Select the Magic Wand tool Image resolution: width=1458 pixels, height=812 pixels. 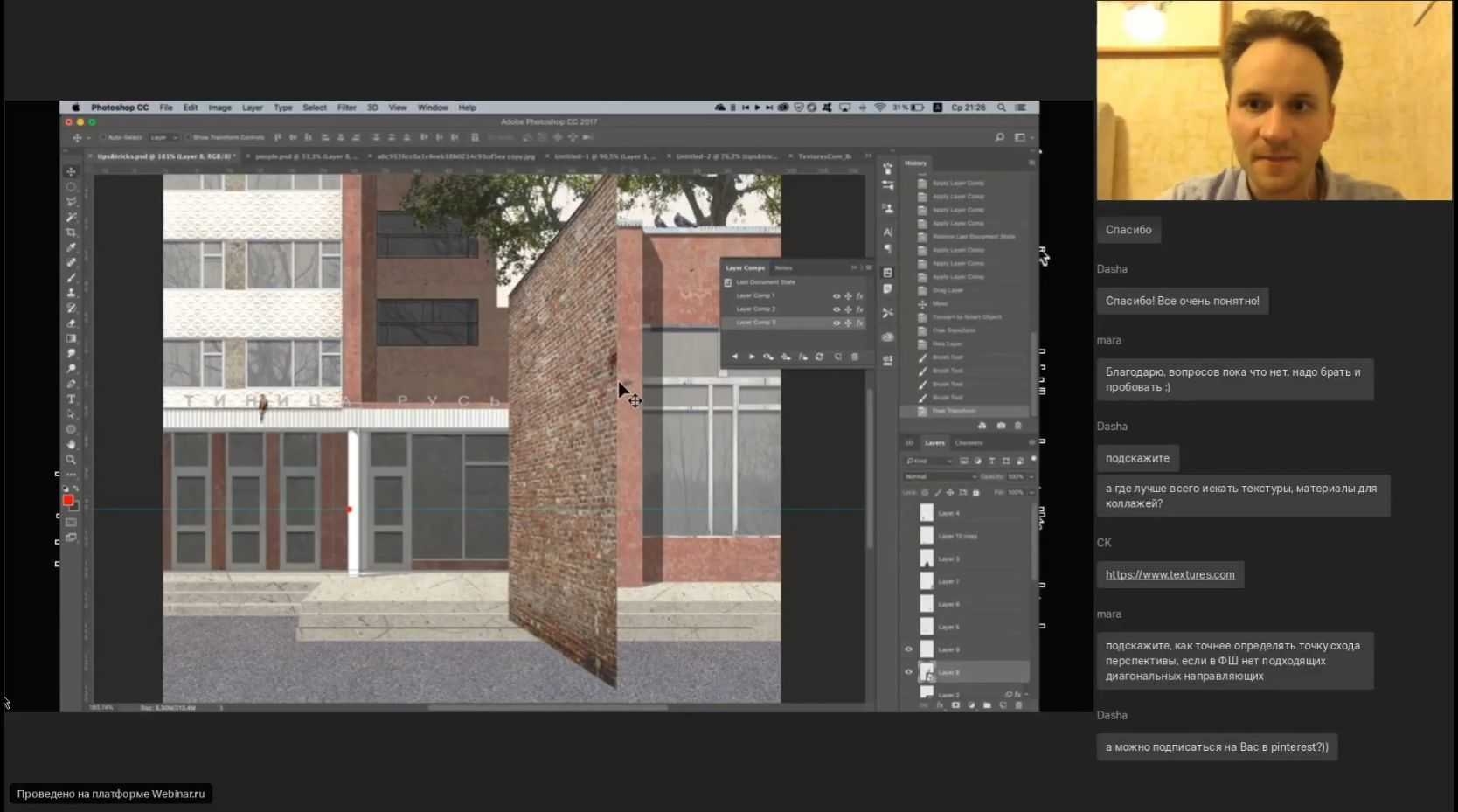point(72,217)
